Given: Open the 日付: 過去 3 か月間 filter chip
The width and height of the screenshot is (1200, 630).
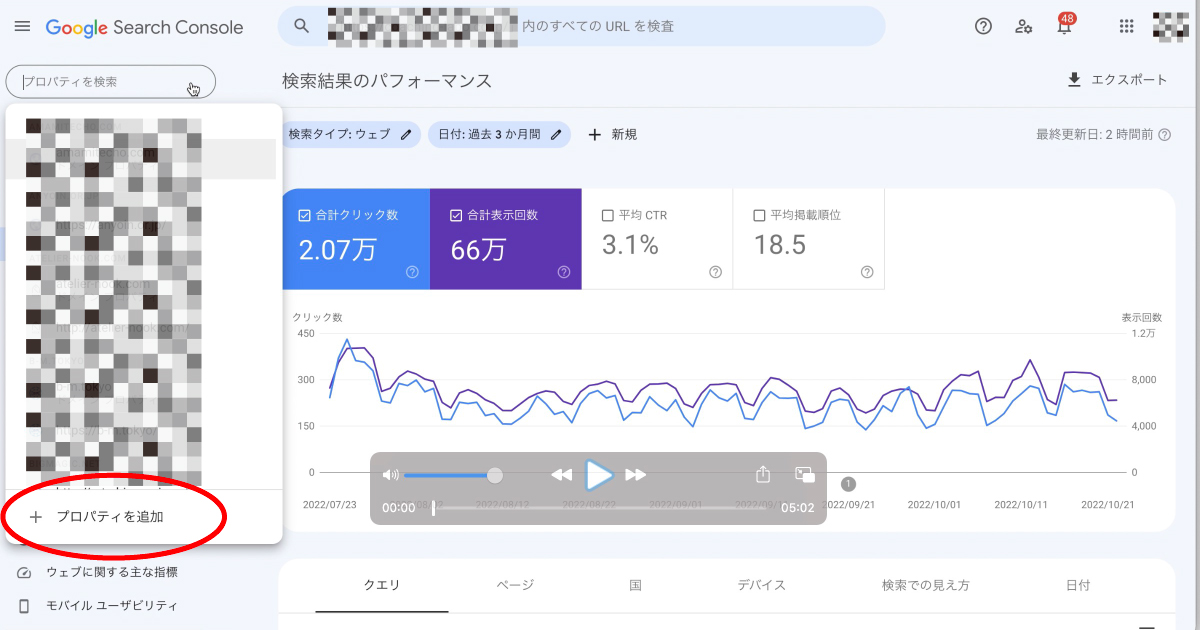Looking at the screenshot, I should 499,134.
